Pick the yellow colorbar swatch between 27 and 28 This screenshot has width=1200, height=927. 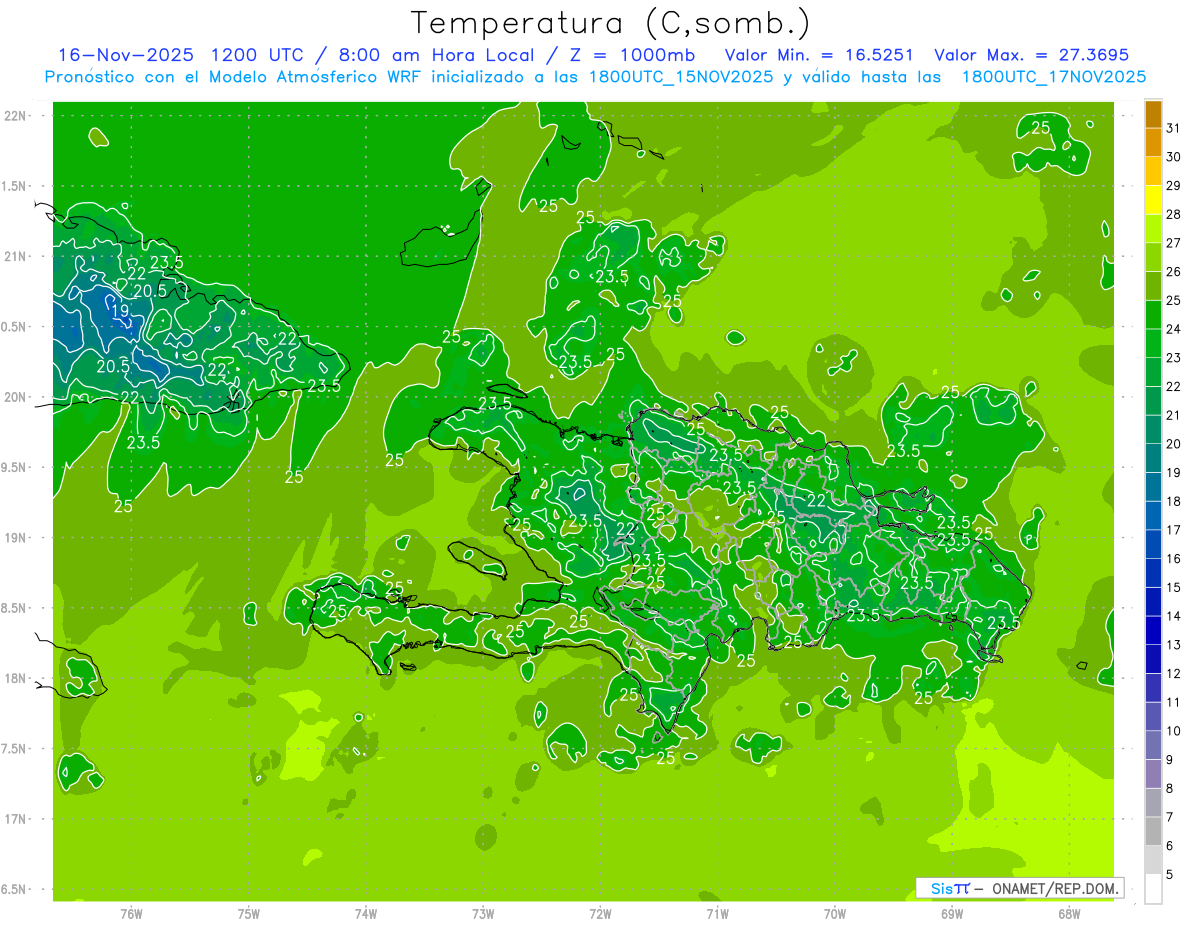point(1153,228)
